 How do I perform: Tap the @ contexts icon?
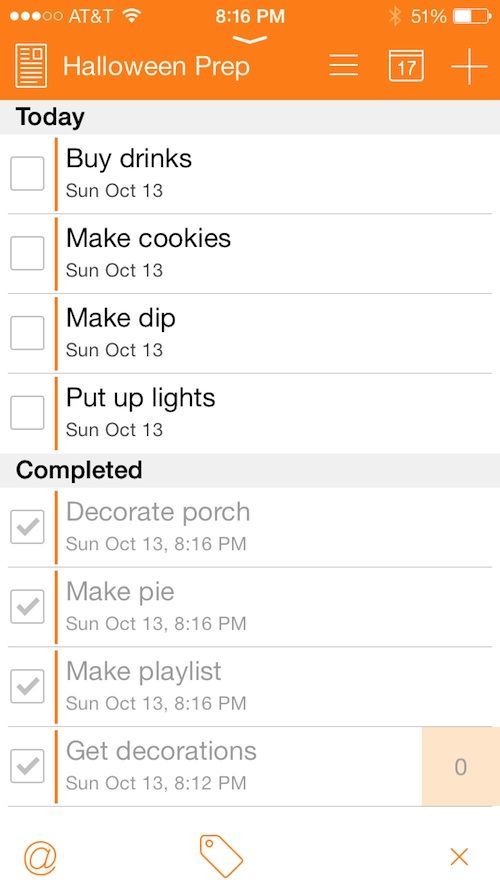point(40,857)
